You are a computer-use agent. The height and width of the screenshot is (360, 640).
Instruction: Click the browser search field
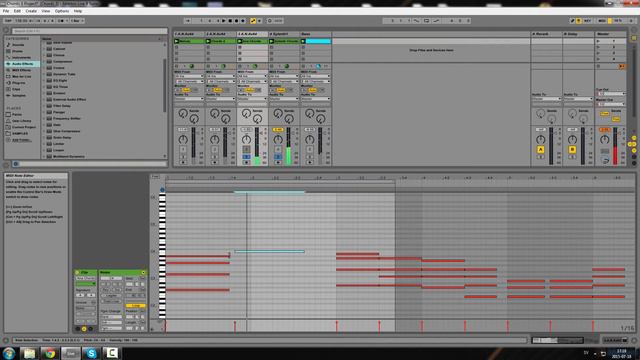pos(89,31)
